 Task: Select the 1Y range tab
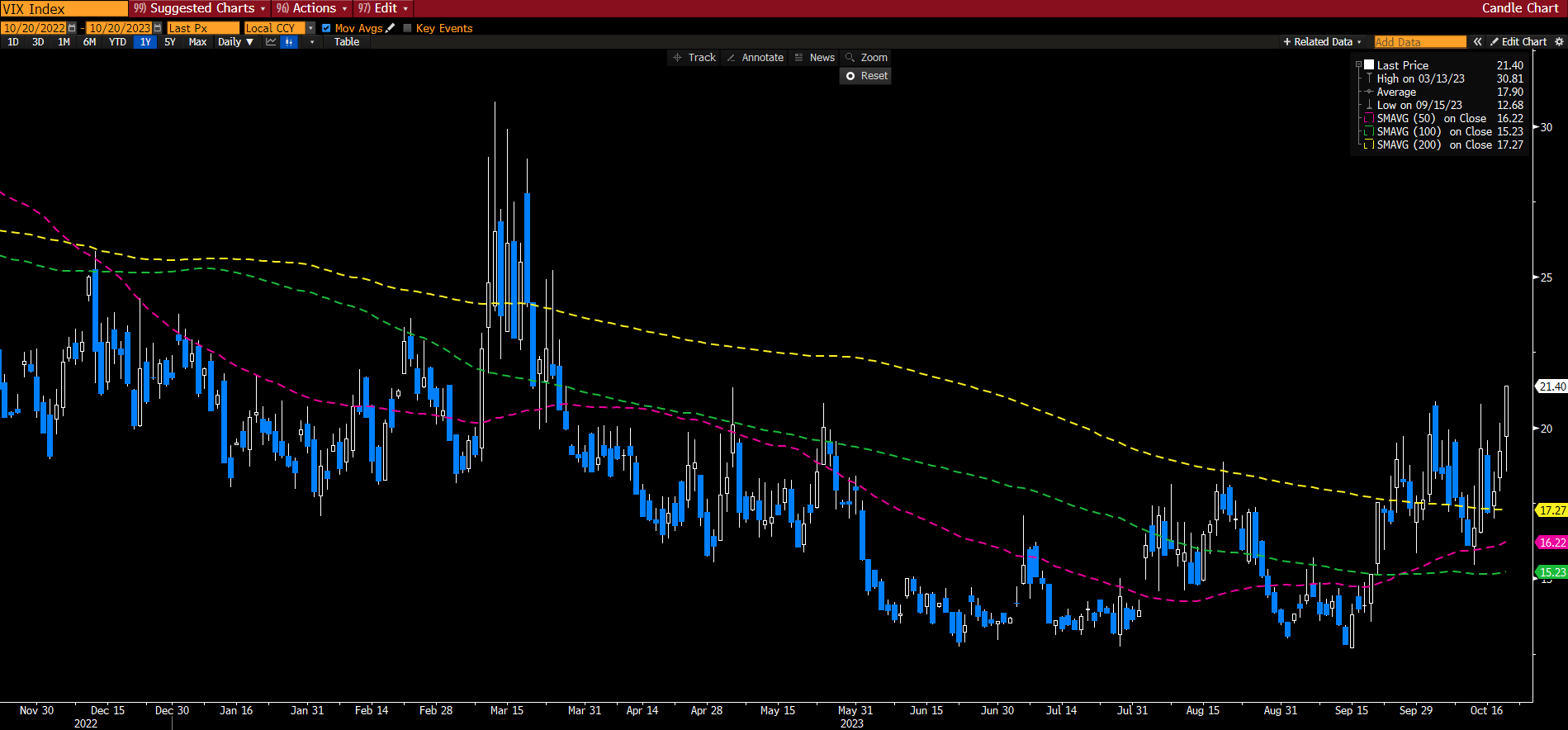(145, 41)
